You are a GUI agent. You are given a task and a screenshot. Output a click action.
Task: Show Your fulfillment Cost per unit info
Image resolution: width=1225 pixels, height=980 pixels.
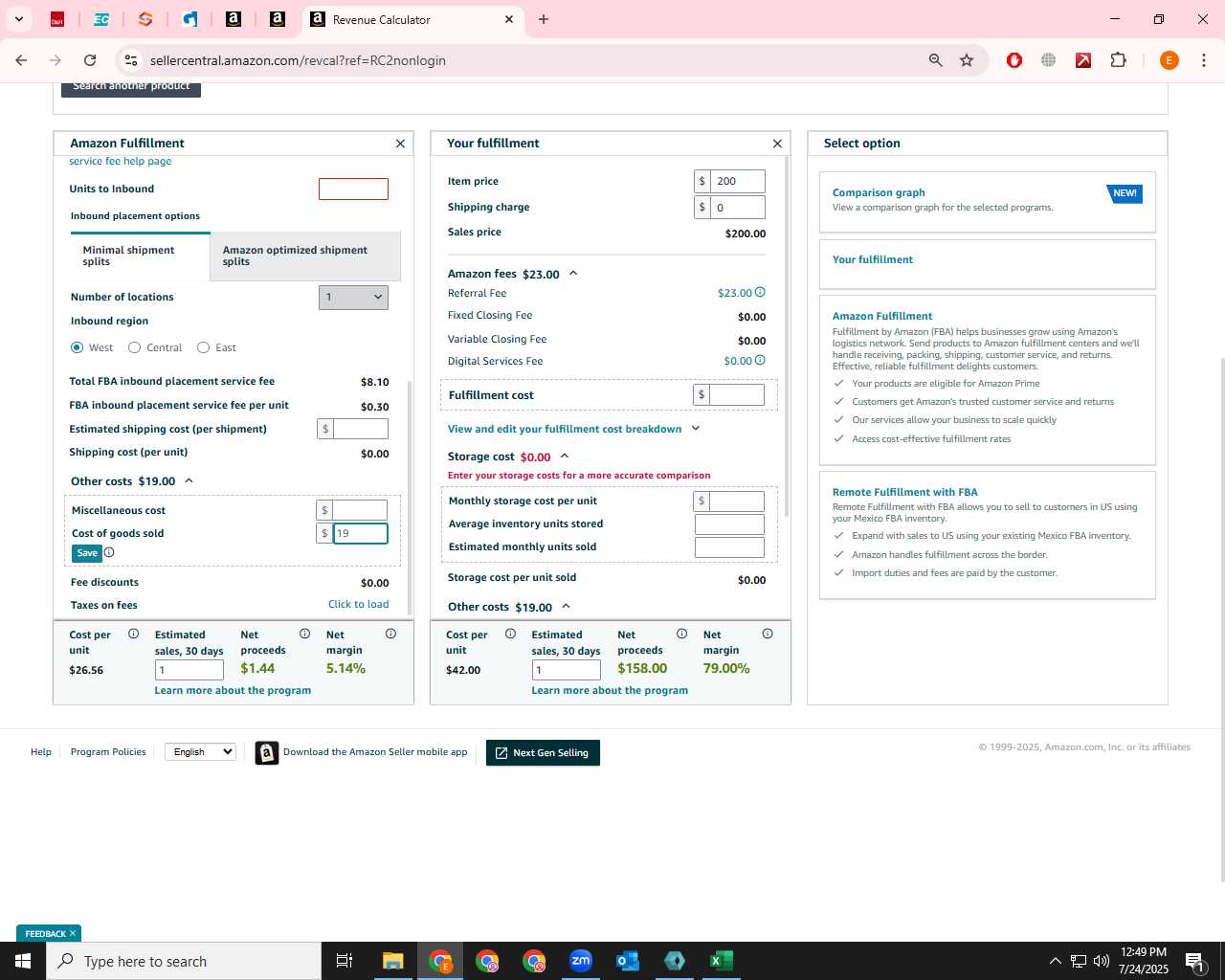coord(510,634)
